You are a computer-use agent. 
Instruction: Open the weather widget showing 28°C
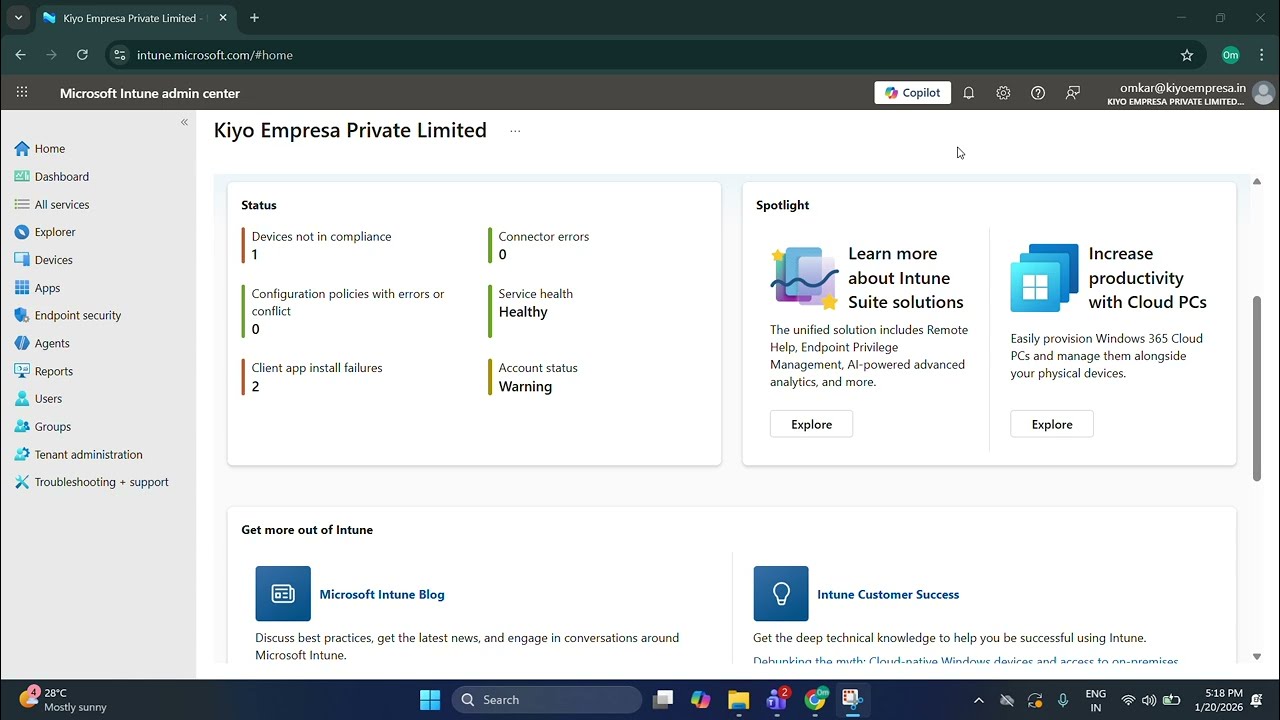tap(62, 700)
